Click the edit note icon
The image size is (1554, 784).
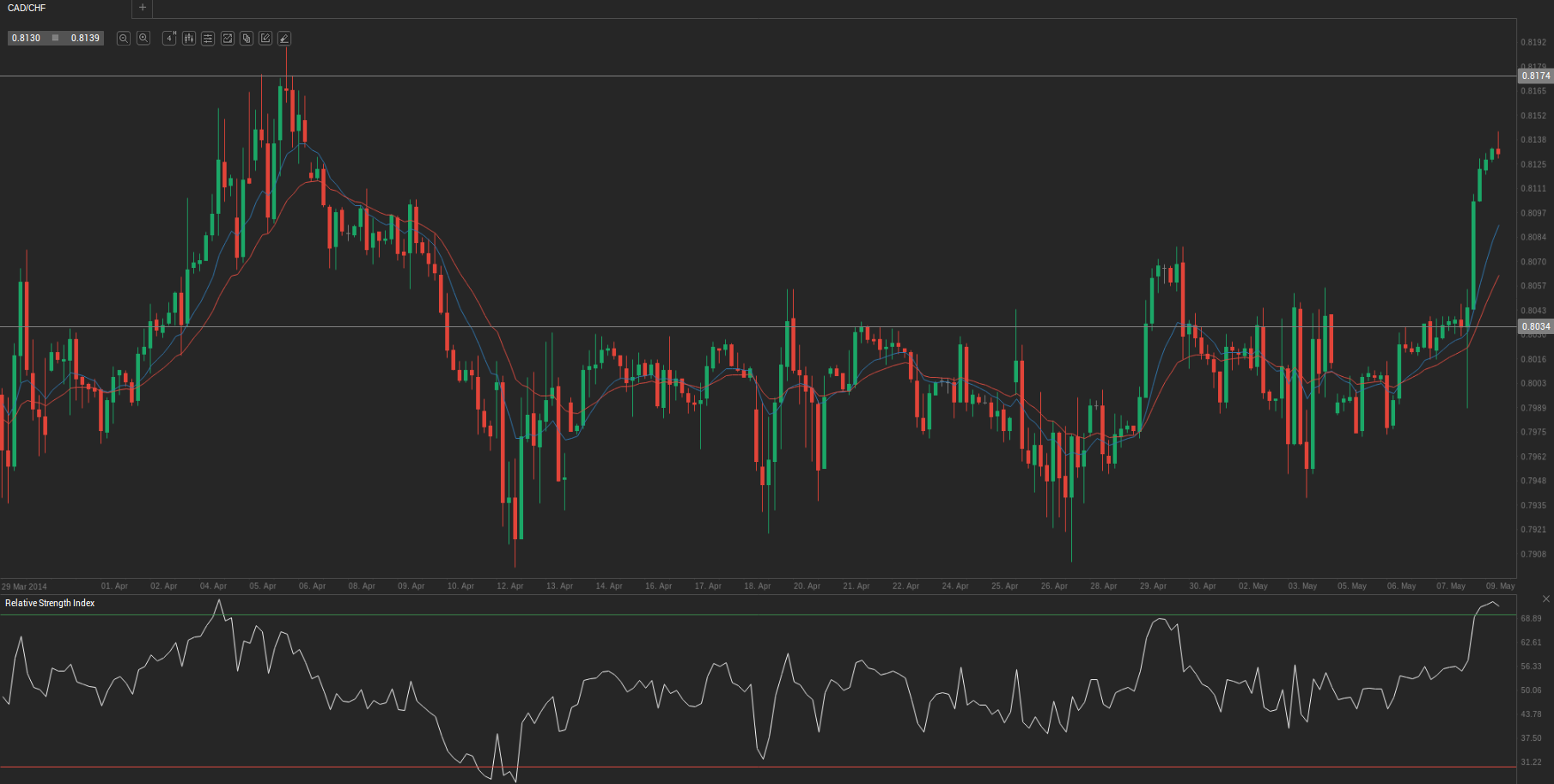point(265,39)
